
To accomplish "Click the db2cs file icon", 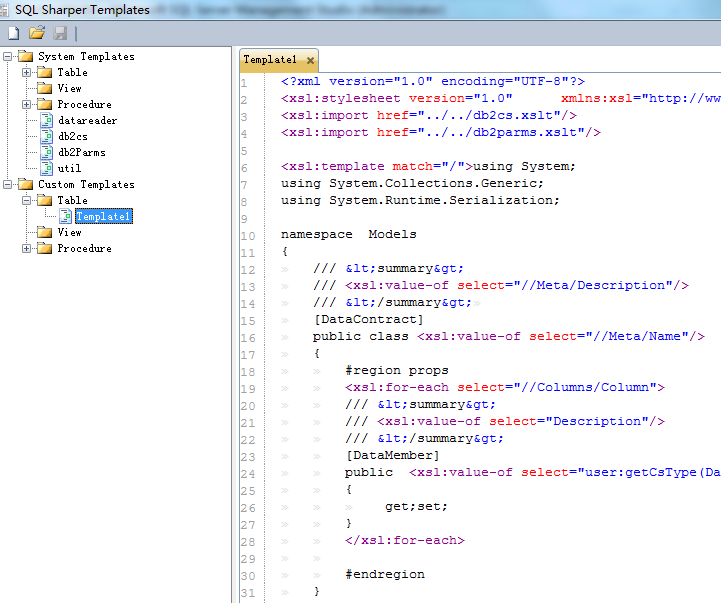I will click(46, 137).
